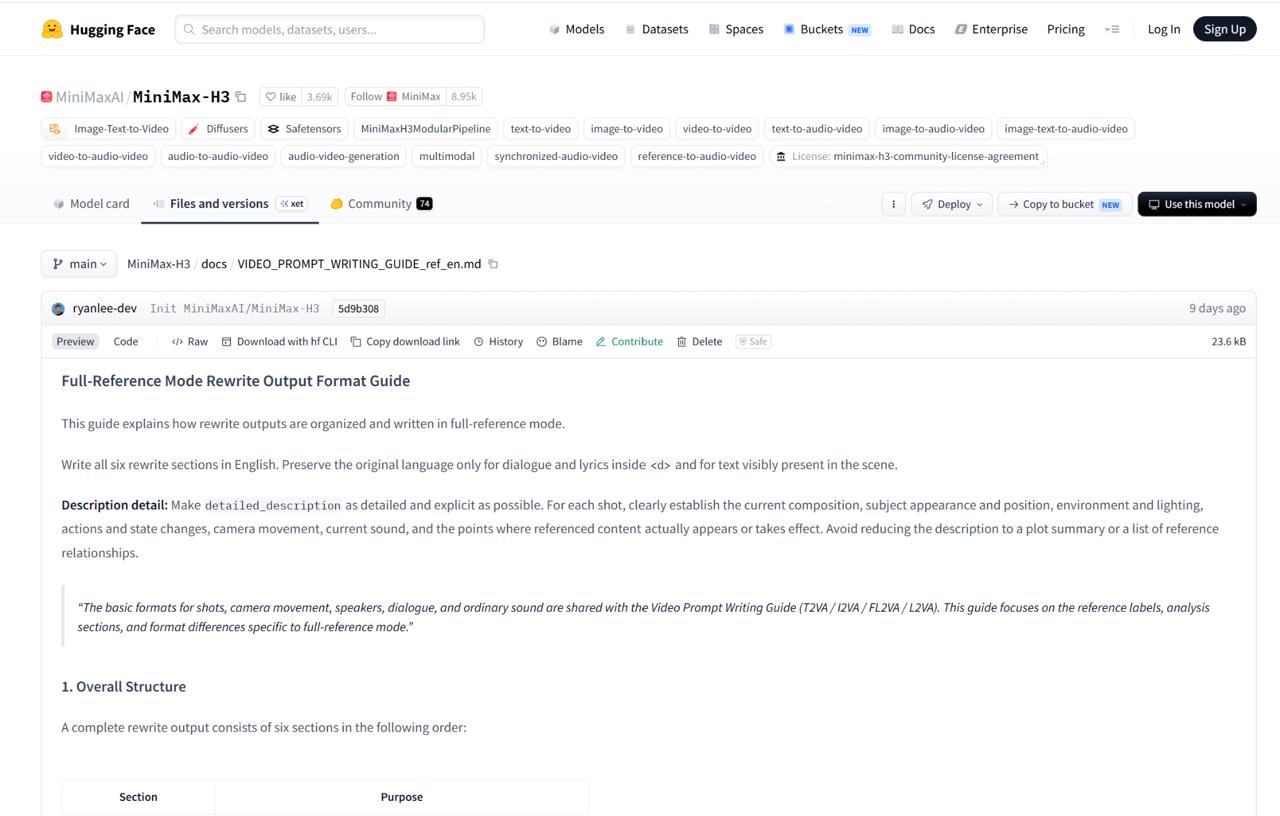Click the audio-video-generation tag
Viewport: 1280px width, 816px height.
[x=344, y=157]
